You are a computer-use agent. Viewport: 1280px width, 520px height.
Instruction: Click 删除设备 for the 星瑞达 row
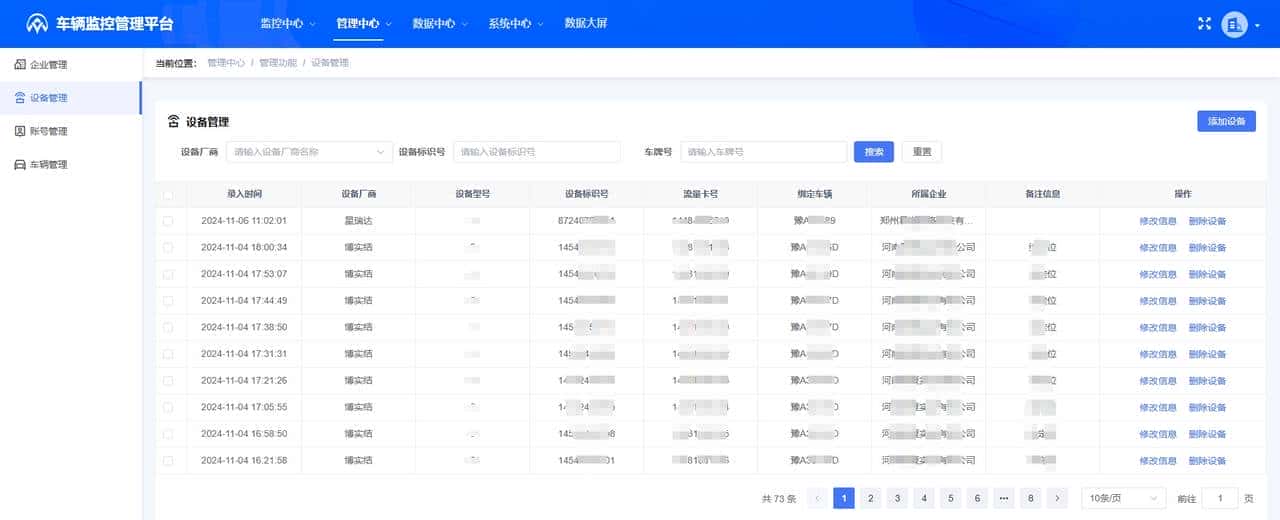point(1207,221)
